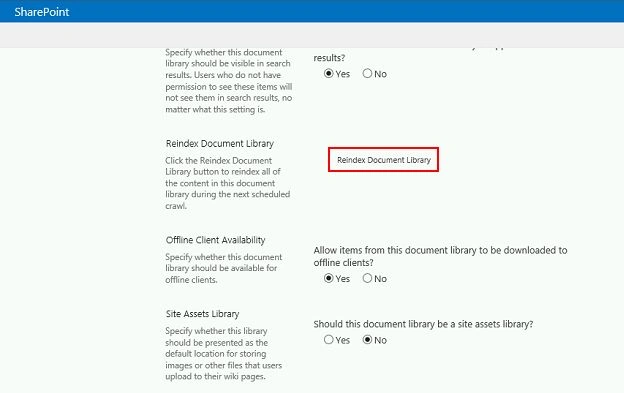Choose No for offline clients download
This screenshot has height=393, width=624.
pos(367,278)
